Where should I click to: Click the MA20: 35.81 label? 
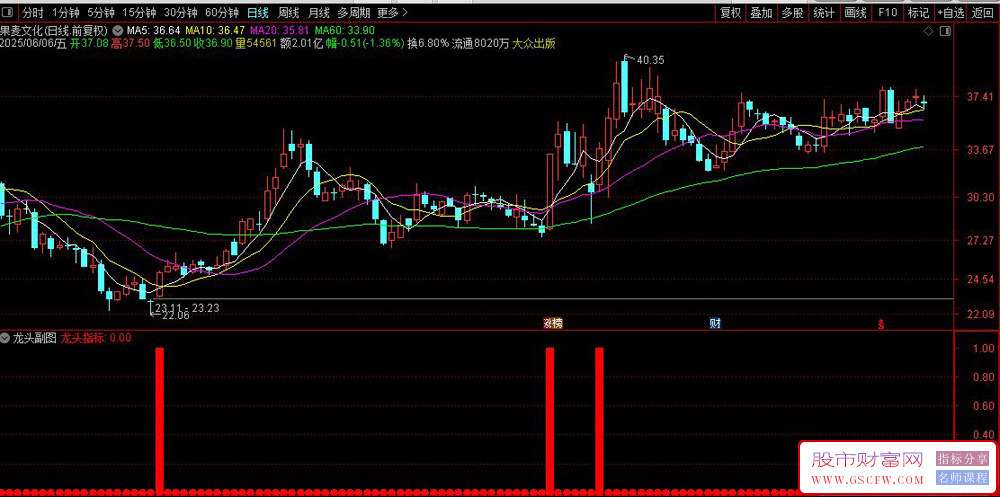pyautogui.click(x=279, y=30)
